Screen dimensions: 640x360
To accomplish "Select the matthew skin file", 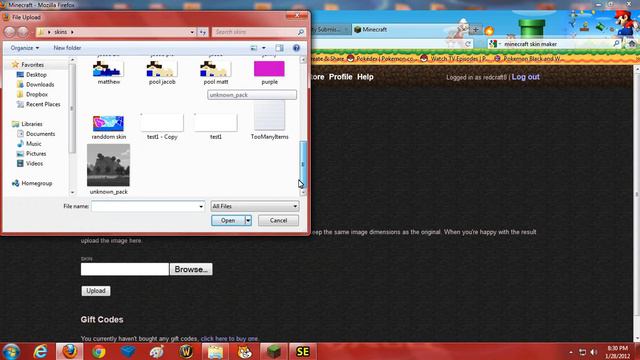I will coord(108,73).
